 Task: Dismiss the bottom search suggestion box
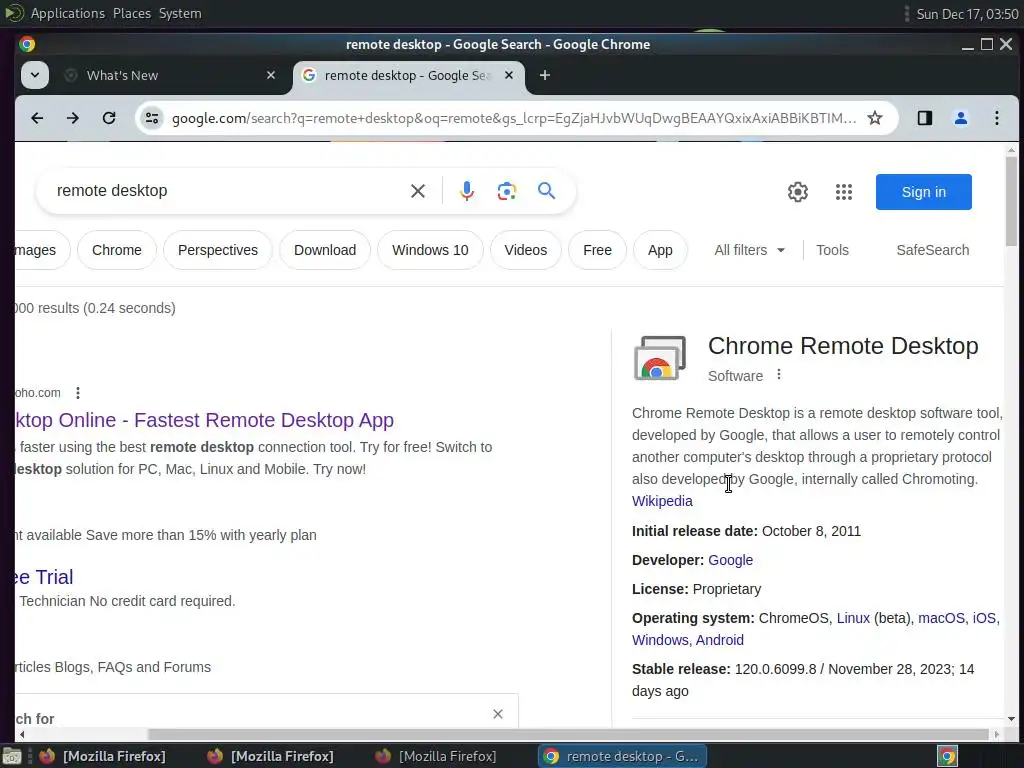tap(498, 714)
